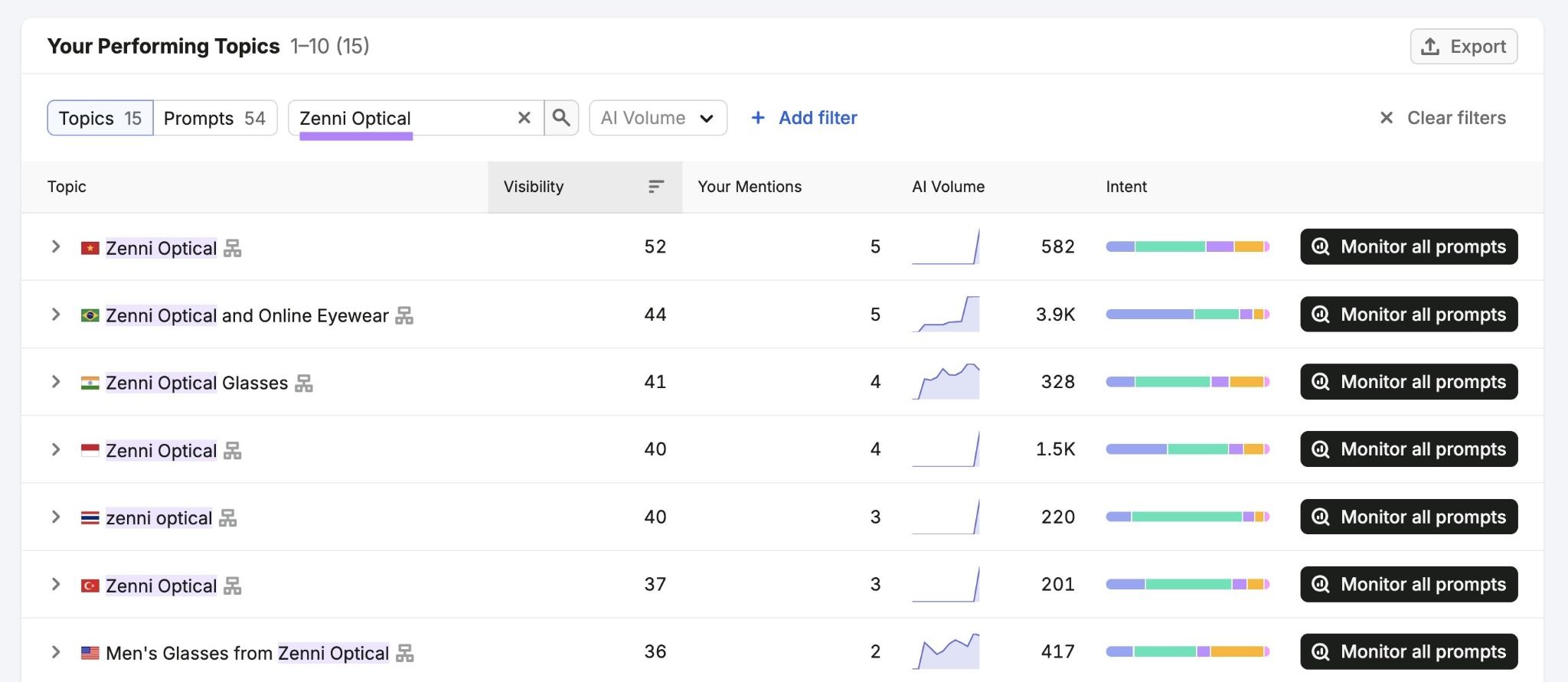Expand the Zenni Optical Glasses row
This screenshot has height=682, width=1568.
click(x=56, y=382)
